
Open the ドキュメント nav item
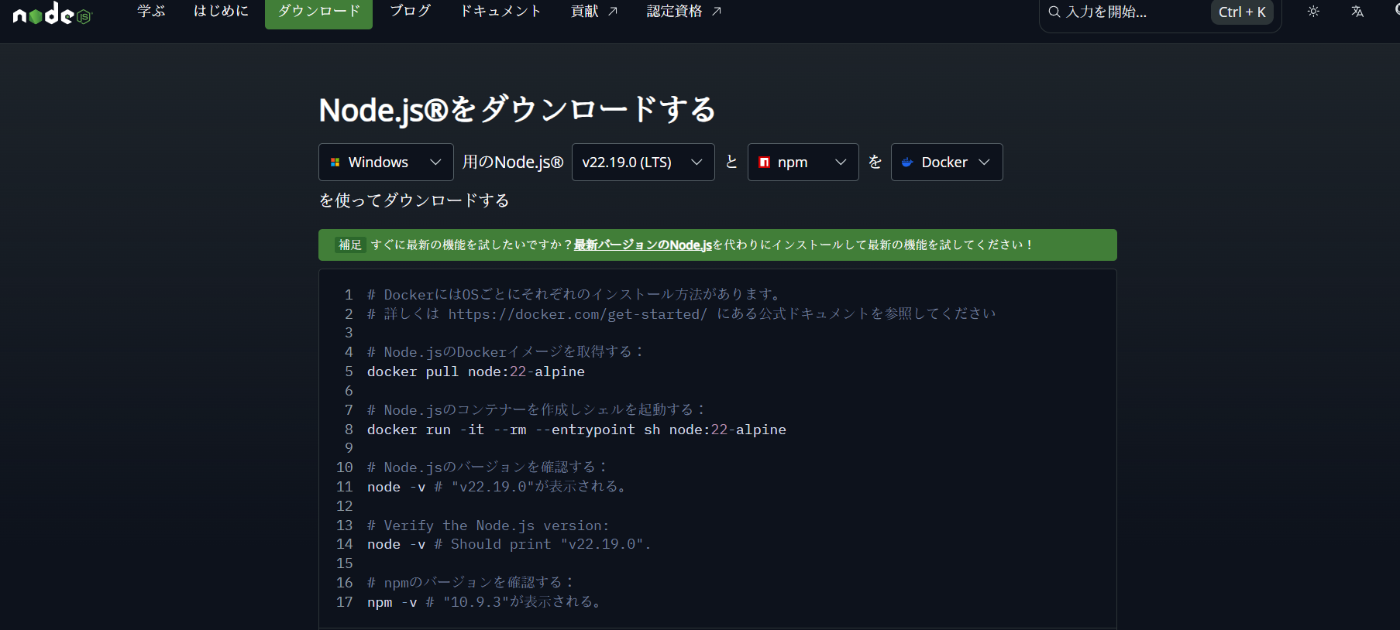(x=501, y=11)
